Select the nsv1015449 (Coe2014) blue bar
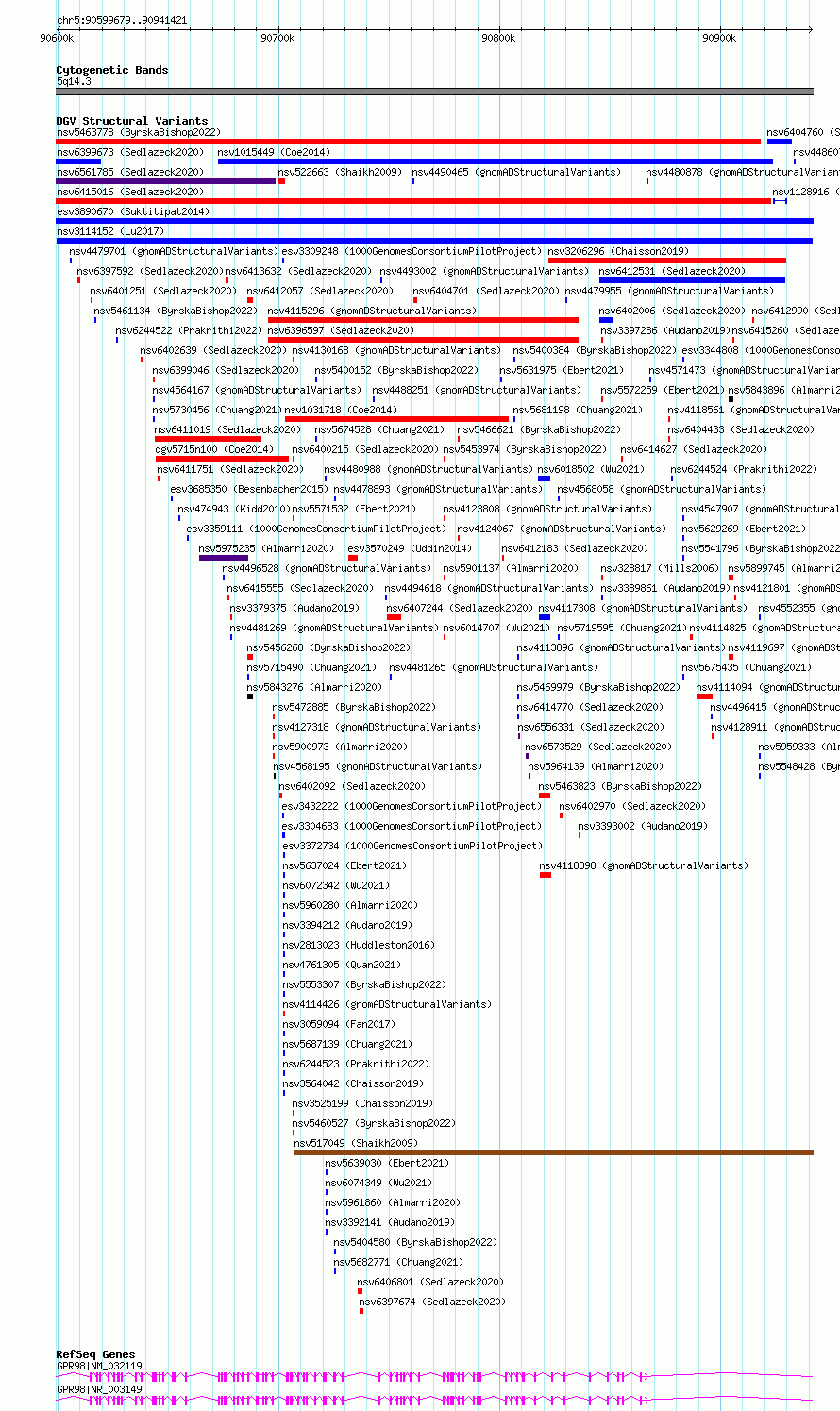 pyautogui.click(x=496, y=161)
